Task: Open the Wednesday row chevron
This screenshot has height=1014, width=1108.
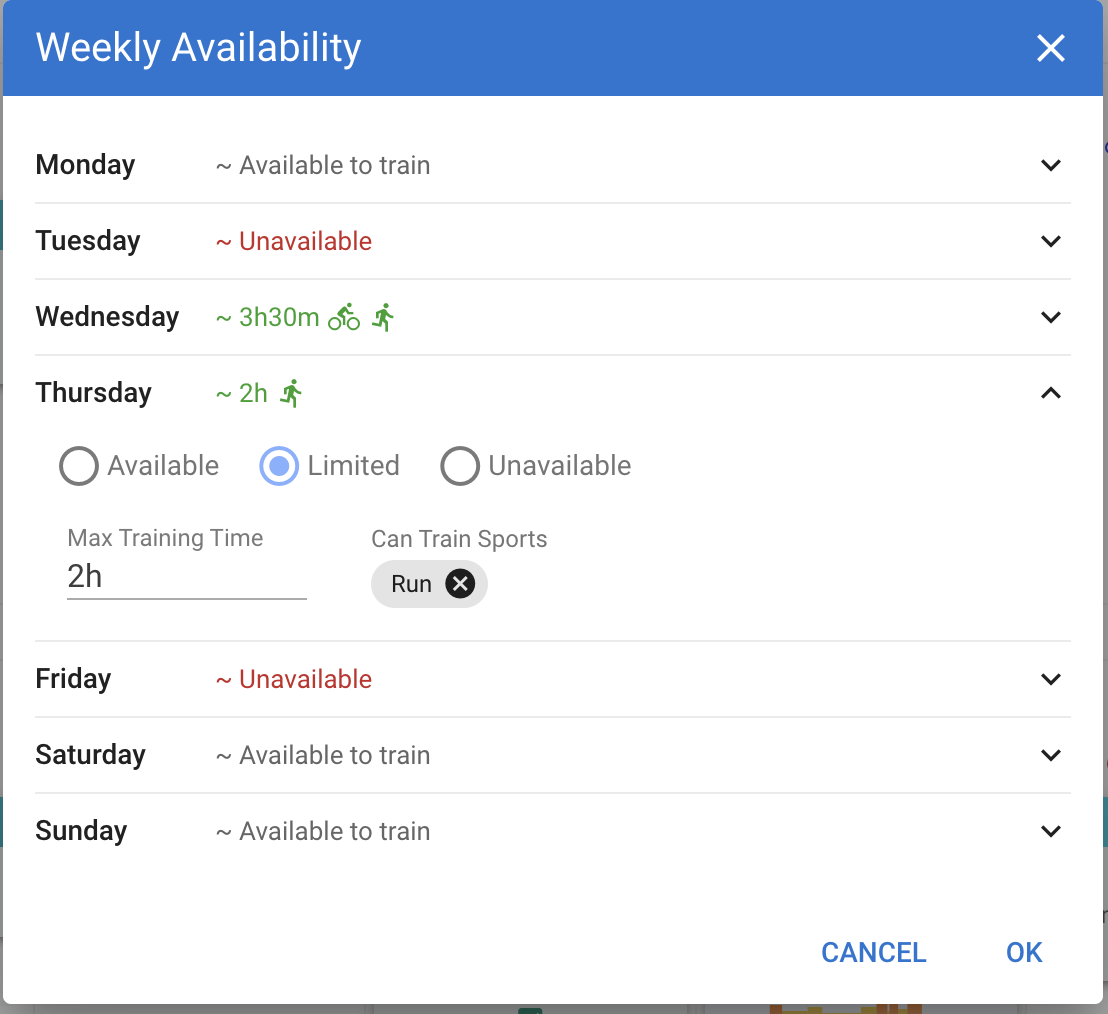Action: tap(1050, 317)
